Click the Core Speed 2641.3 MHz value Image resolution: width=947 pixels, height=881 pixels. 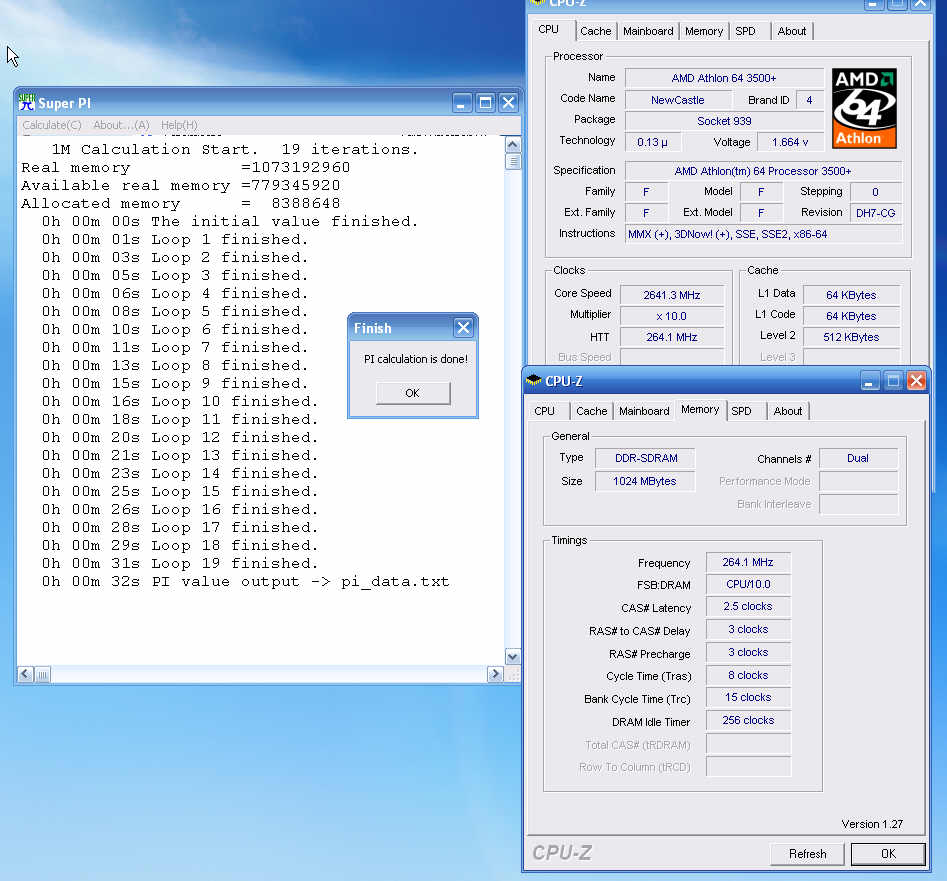pyautogui.click(x=672, y=295)
